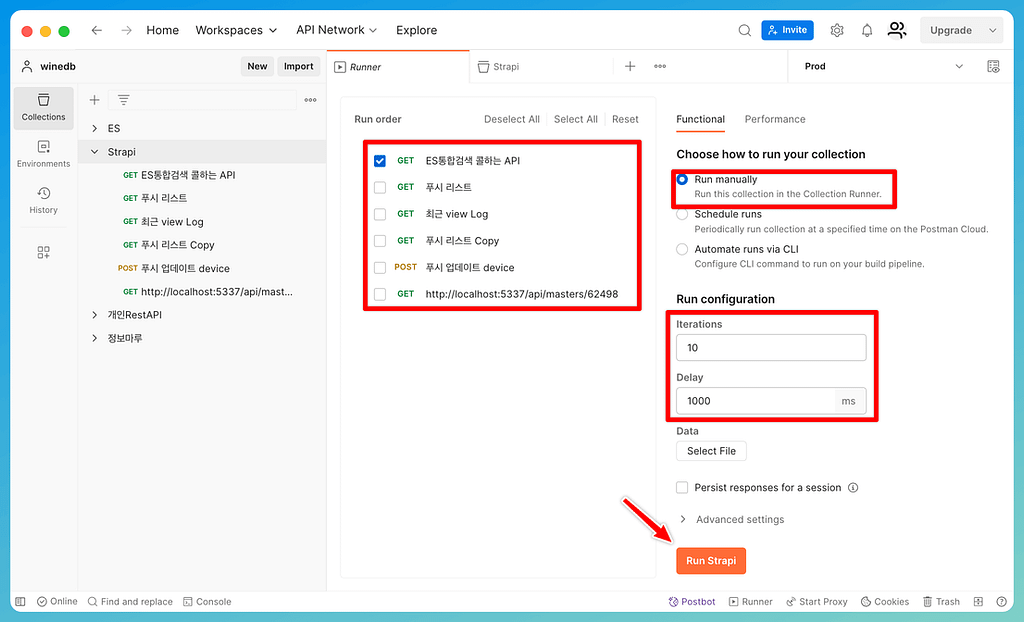
Task: Click the Run Strapi button
Action: [x=711, y=561]
